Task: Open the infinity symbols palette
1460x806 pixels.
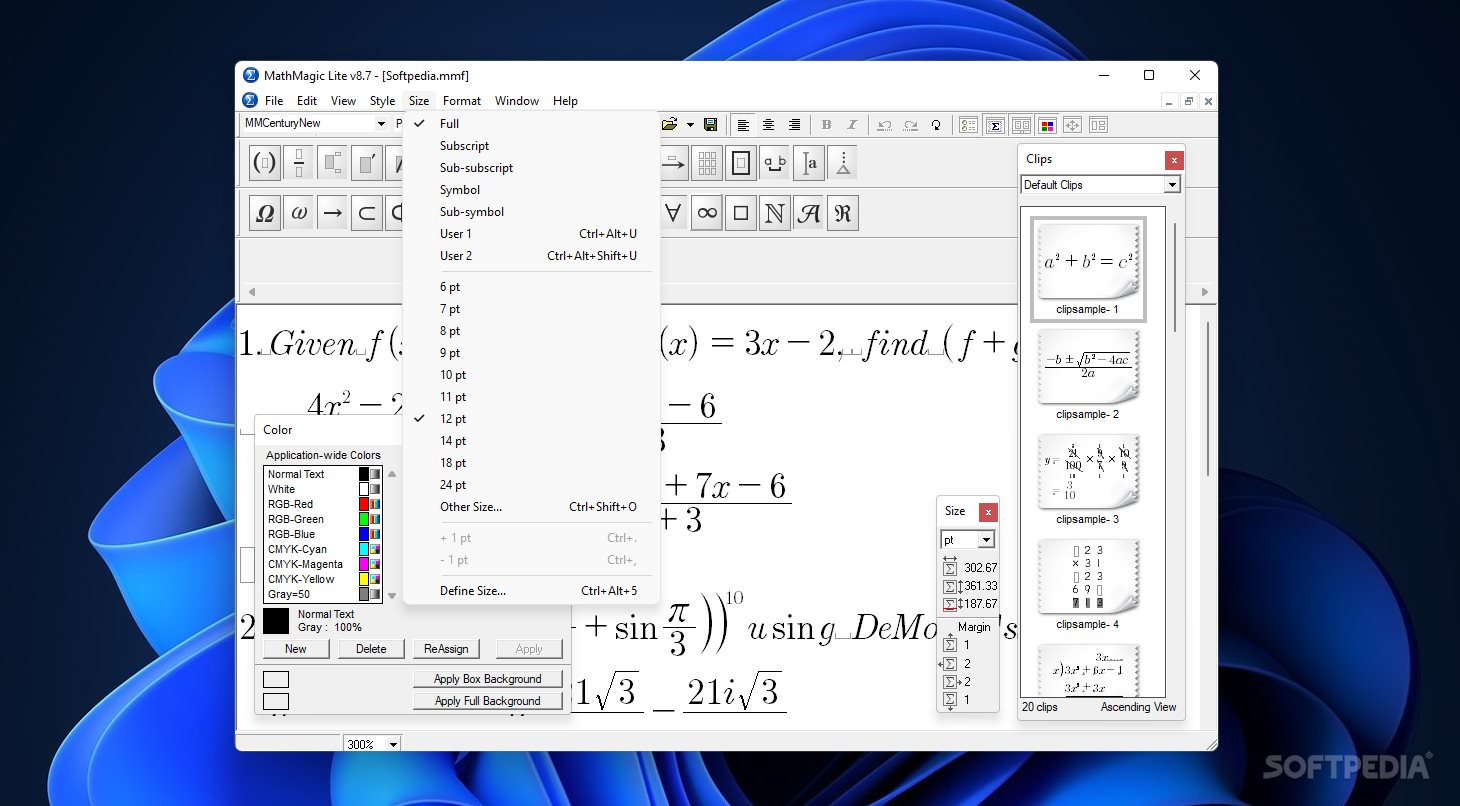Action: tap(707, 213)
